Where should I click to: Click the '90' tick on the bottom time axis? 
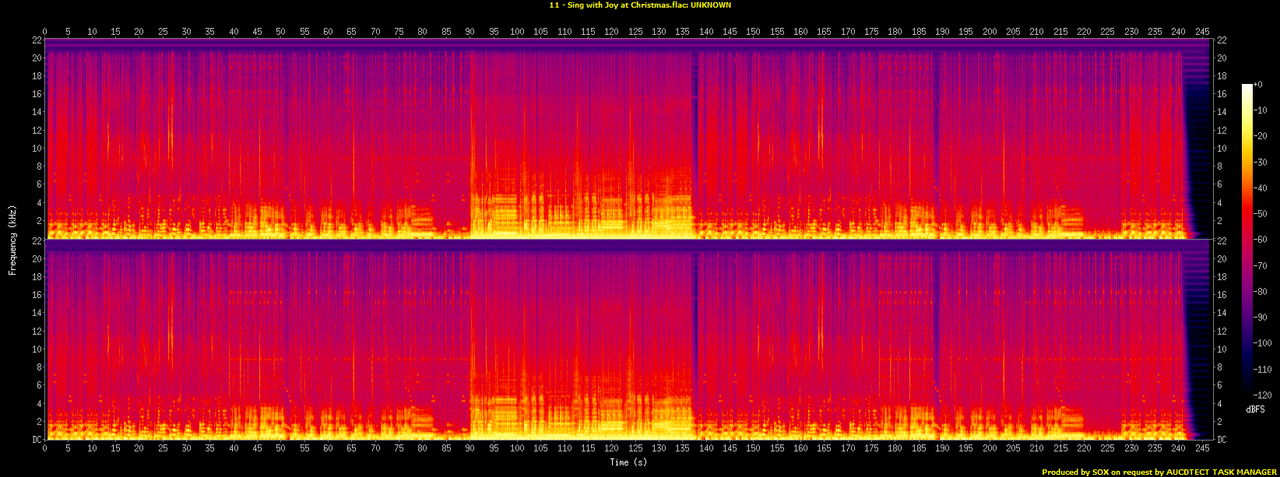click(470, 450)
